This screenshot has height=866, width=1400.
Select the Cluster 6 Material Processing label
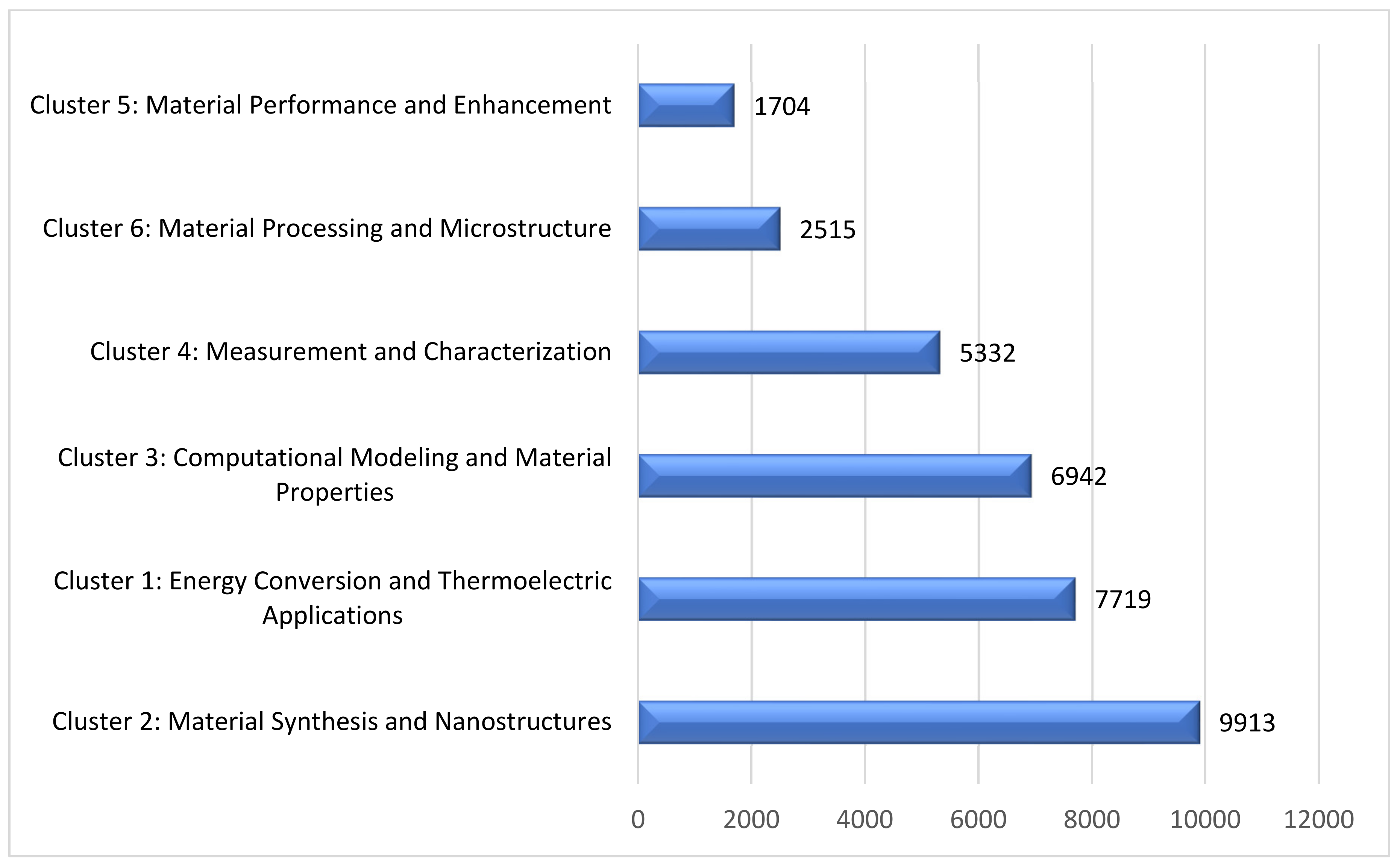[x=326, y=228]
